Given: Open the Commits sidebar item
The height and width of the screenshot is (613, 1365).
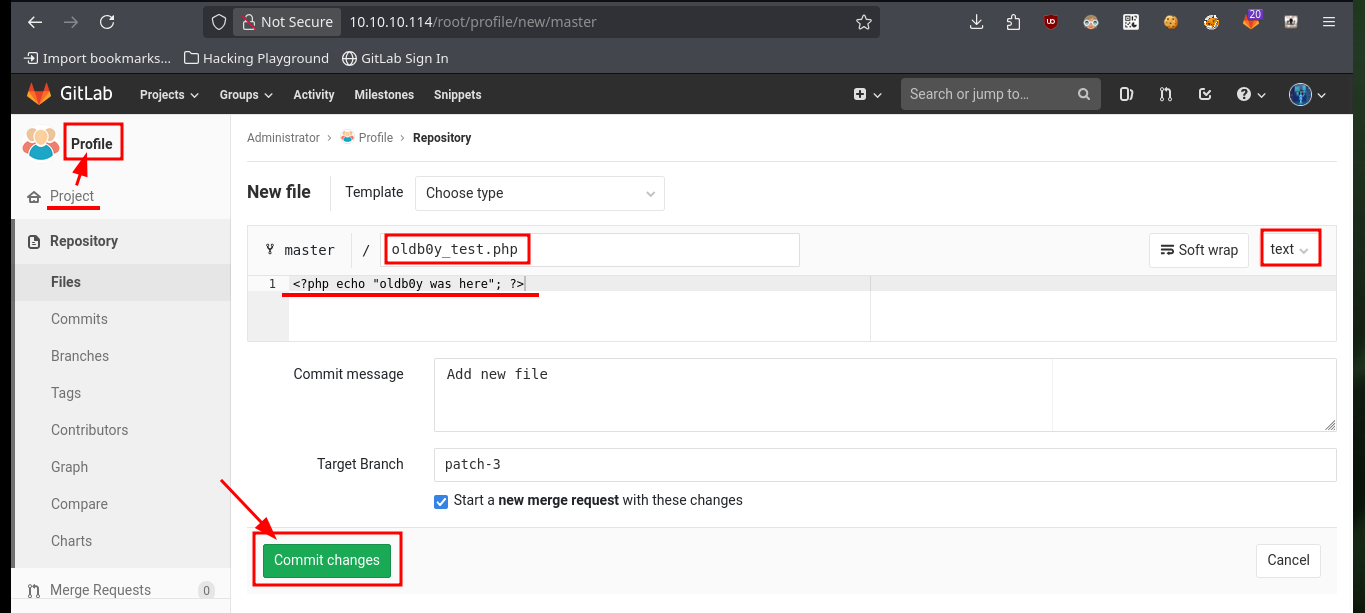Looking at the screenshot, I should pyautogui.click(x=79, y=319).
